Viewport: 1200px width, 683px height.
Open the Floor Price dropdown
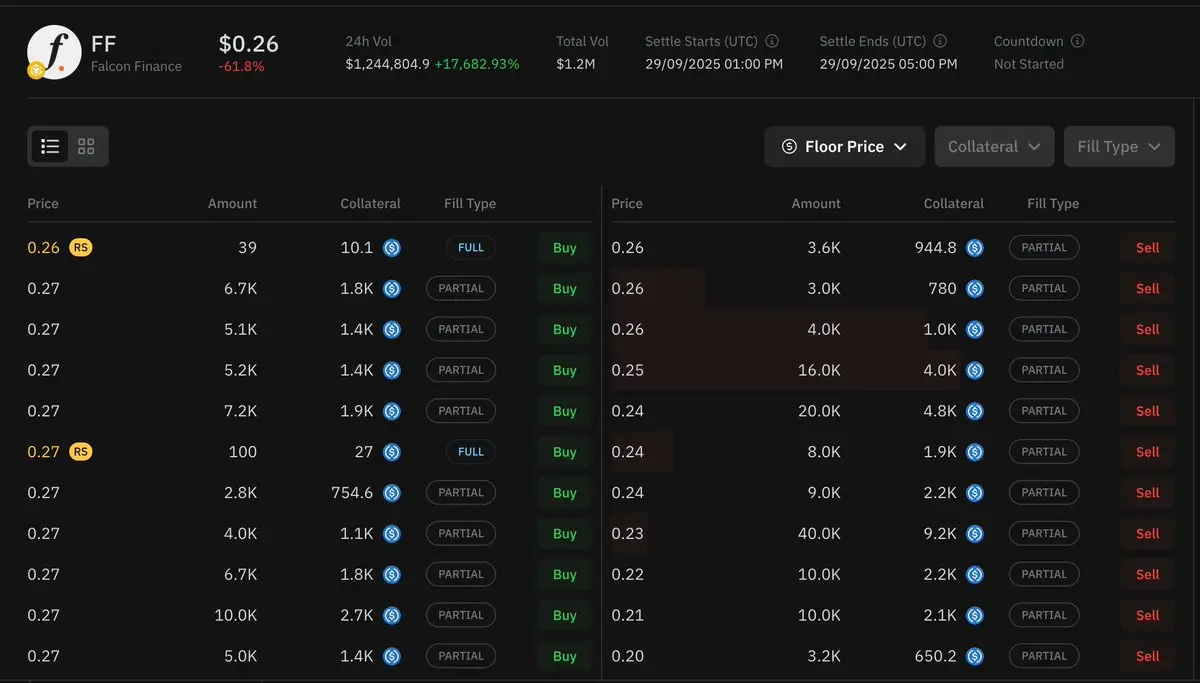click(845, 146)
